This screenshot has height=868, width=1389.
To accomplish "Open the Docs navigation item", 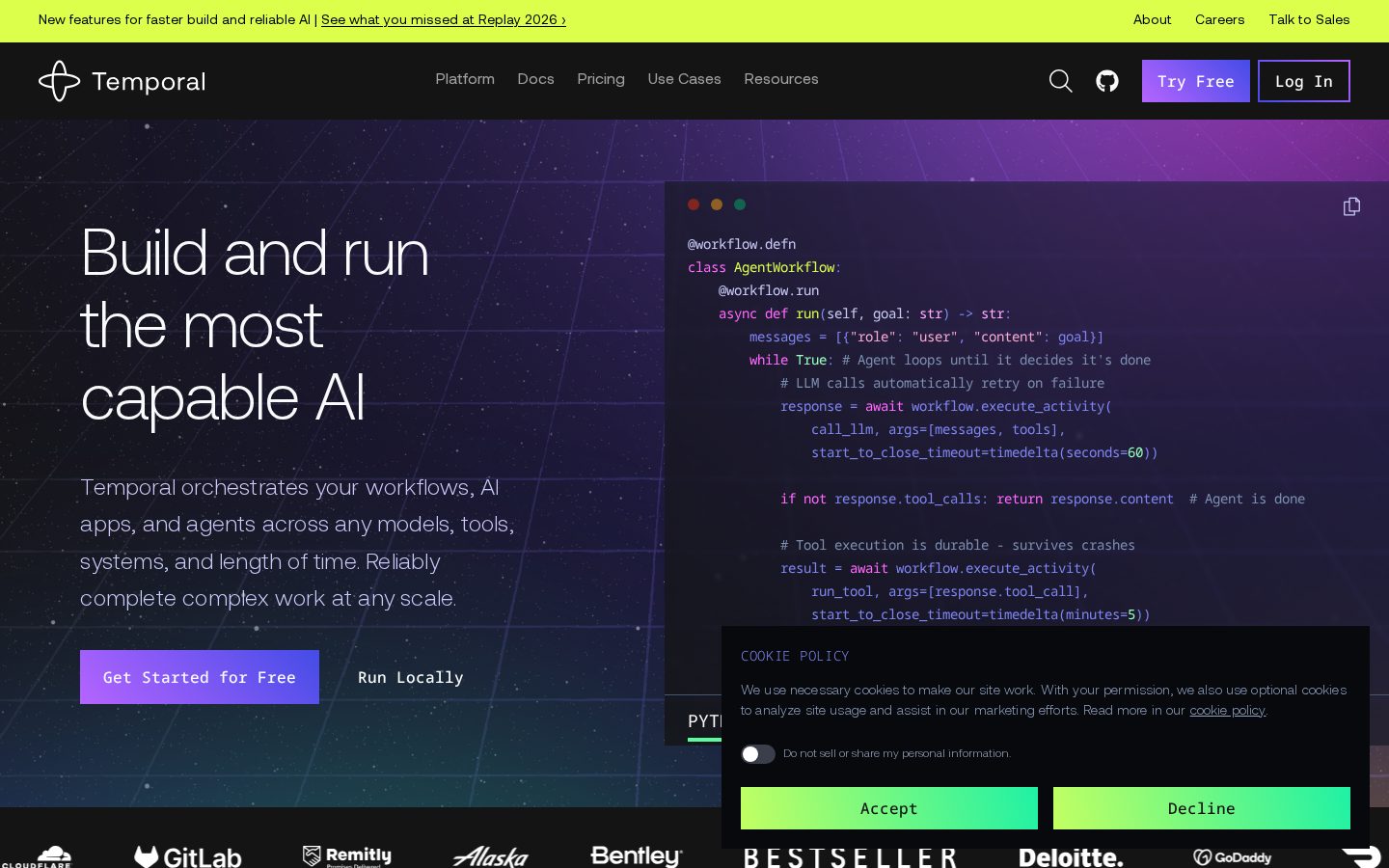I will (535, 79).
